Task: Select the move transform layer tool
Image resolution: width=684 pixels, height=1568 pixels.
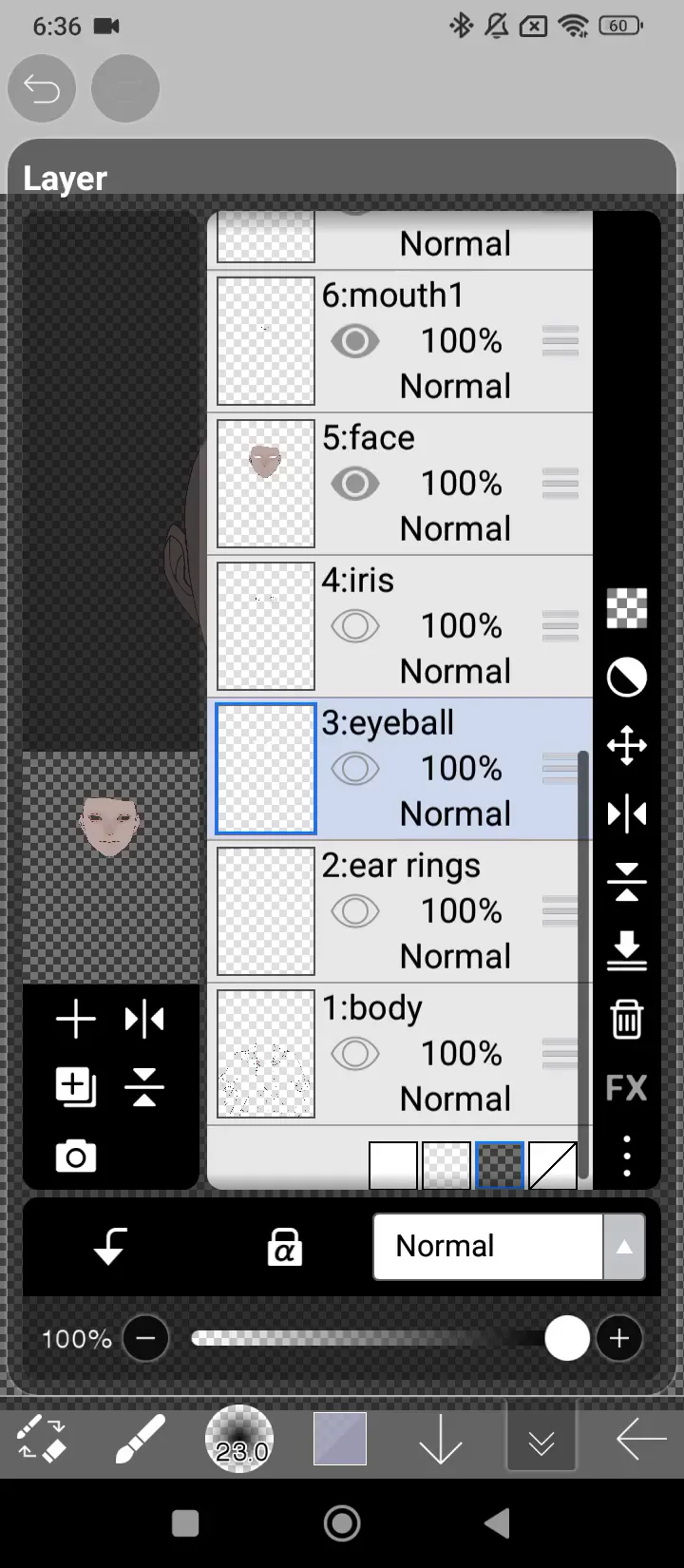Action: point(626,746)
